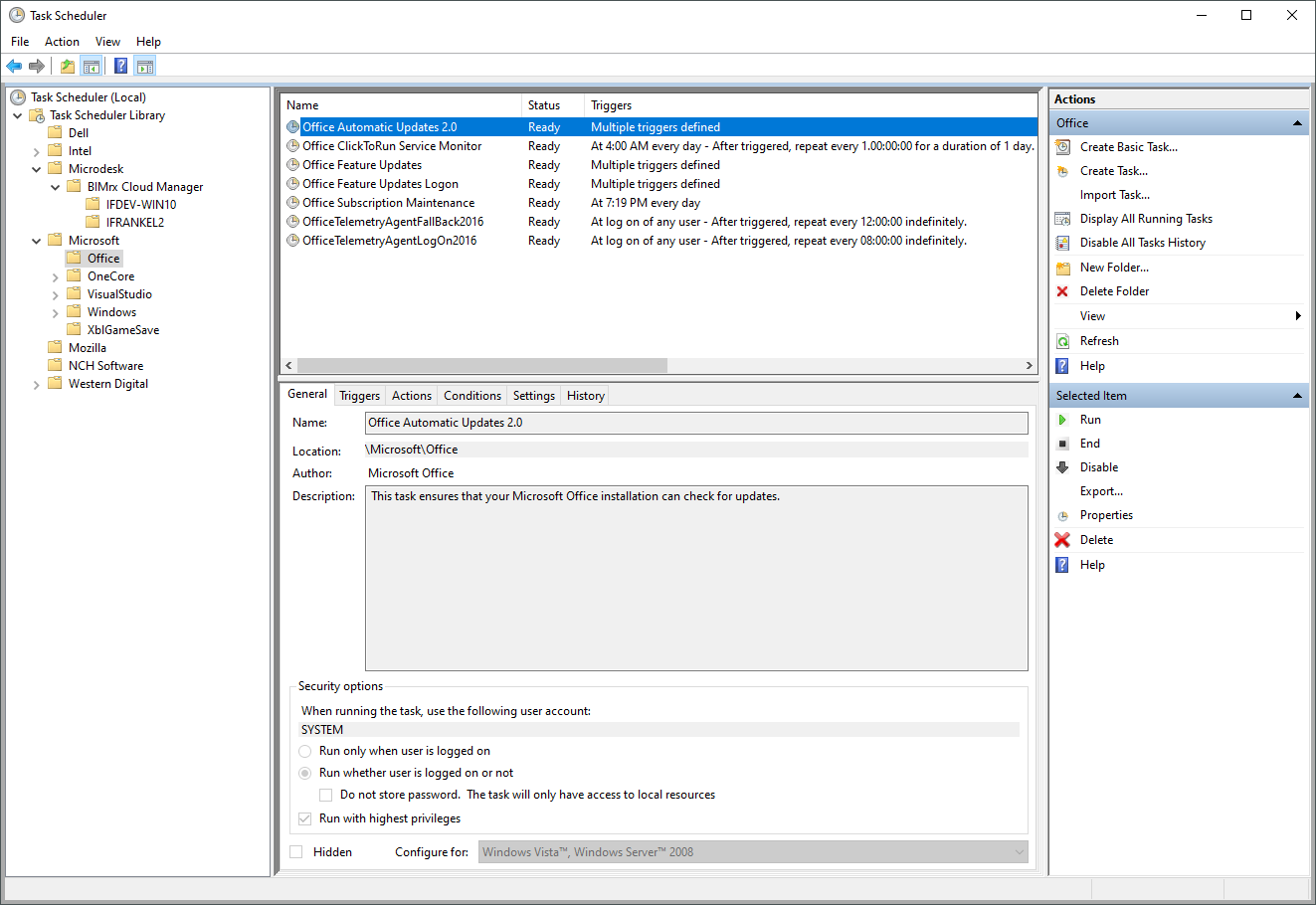
Task: Sort tasks by the Name column header
Action: pyautogui.click(x=401, y=105)
